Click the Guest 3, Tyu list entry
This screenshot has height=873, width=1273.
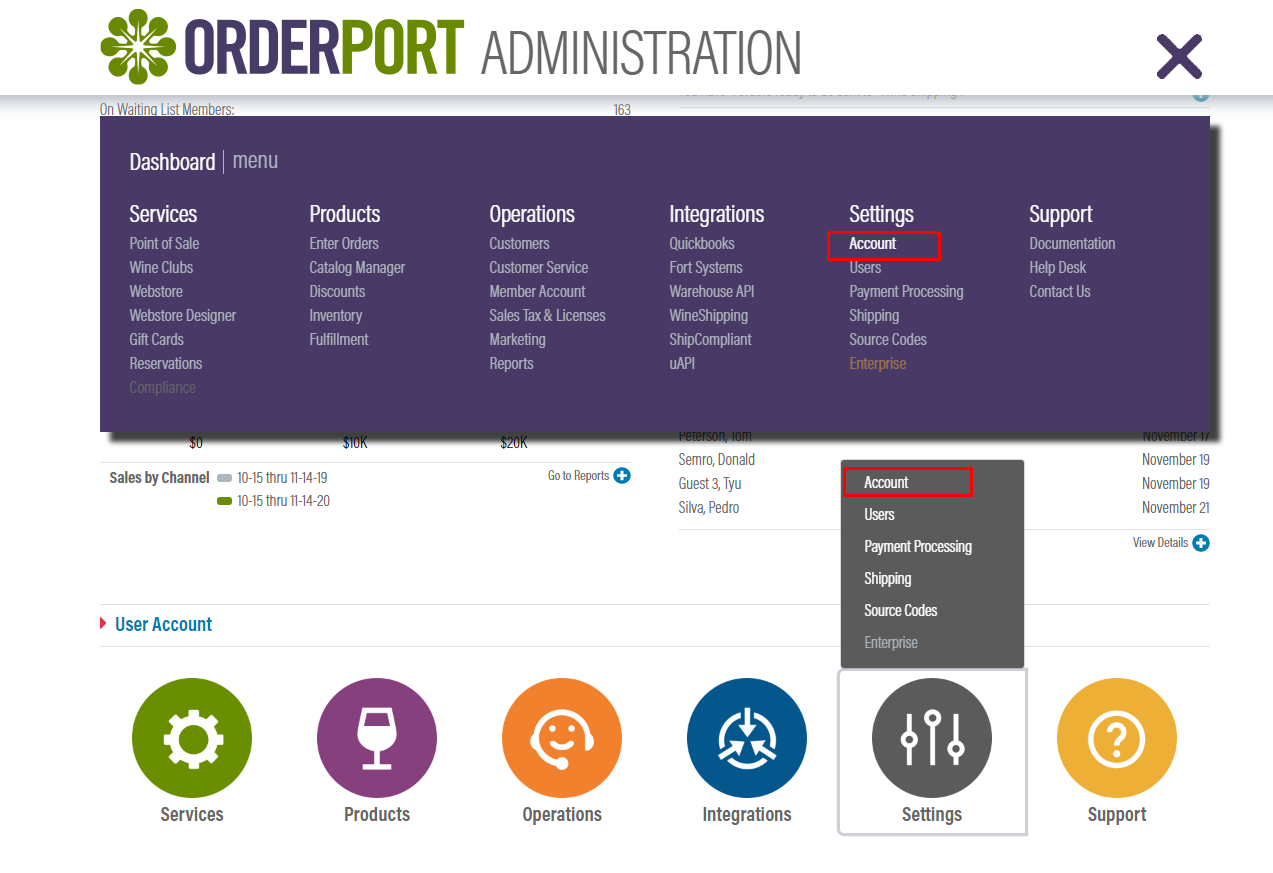710,483
